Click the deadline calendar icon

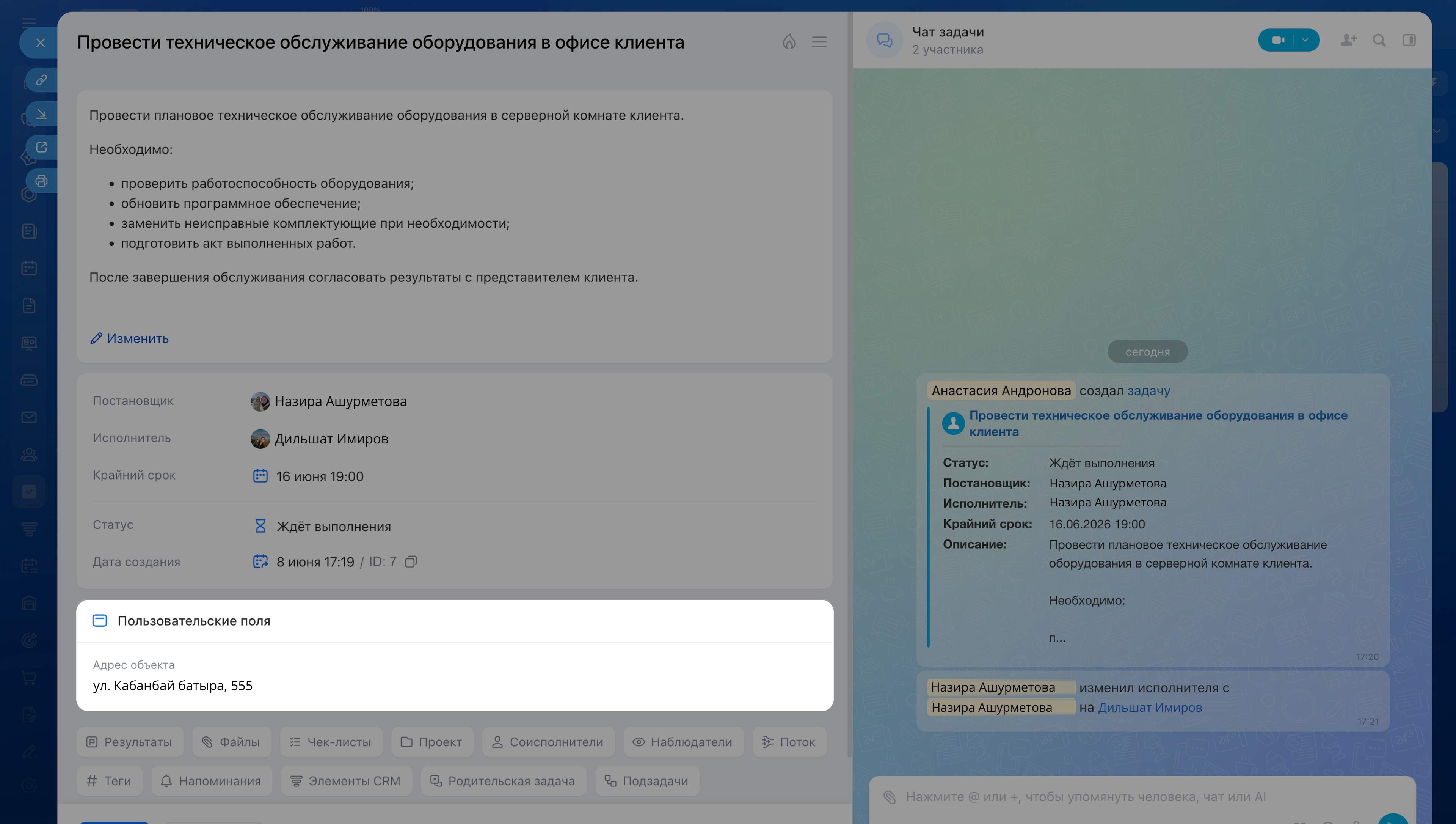coord(260,476)
